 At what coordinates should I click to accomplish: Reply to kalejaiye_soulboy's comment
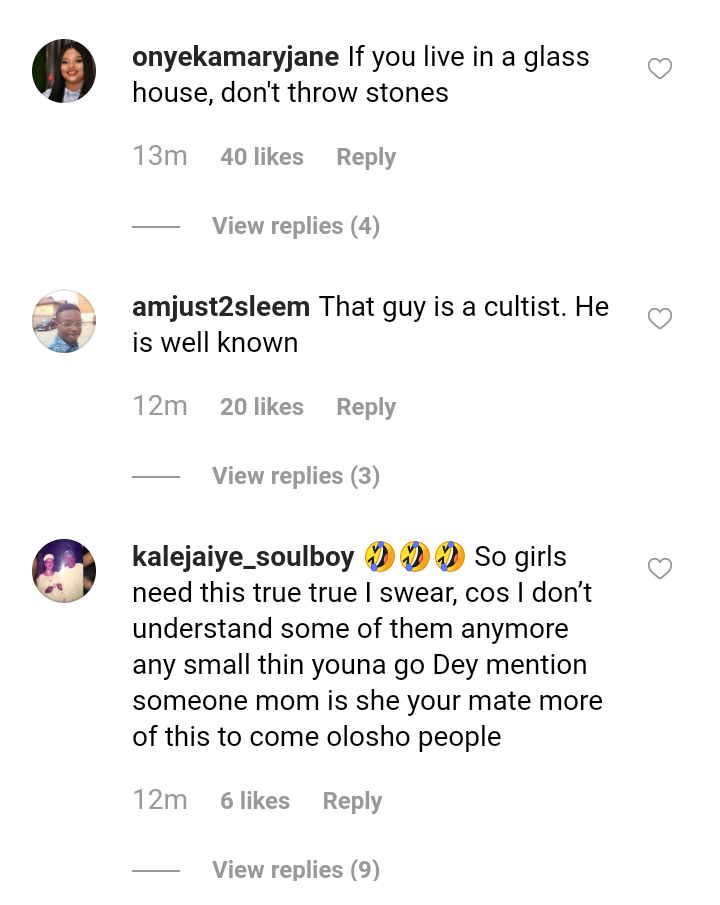click(x=352, y=801)
